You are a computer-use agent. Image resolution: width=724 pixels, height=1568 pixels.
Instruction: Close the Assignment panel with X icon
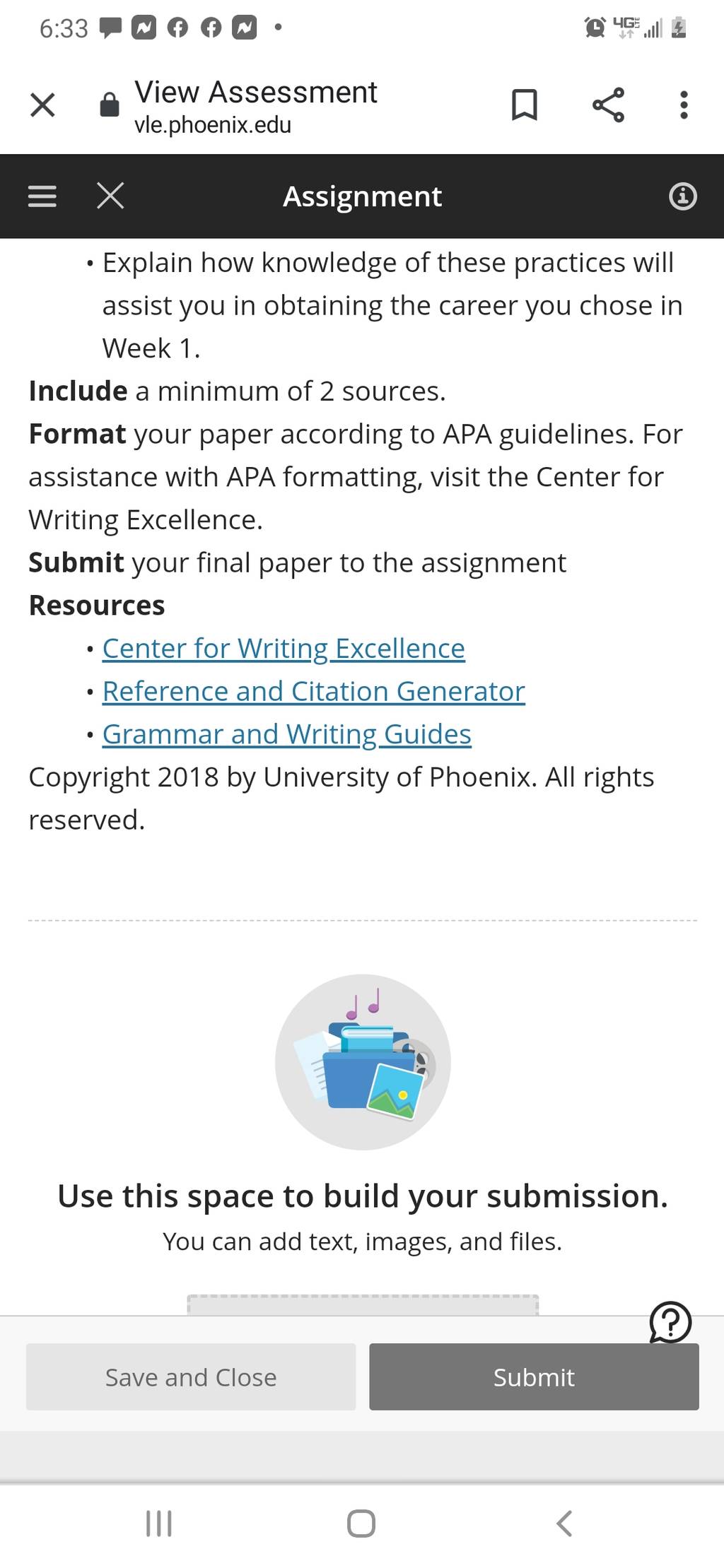tap(110, 196)
